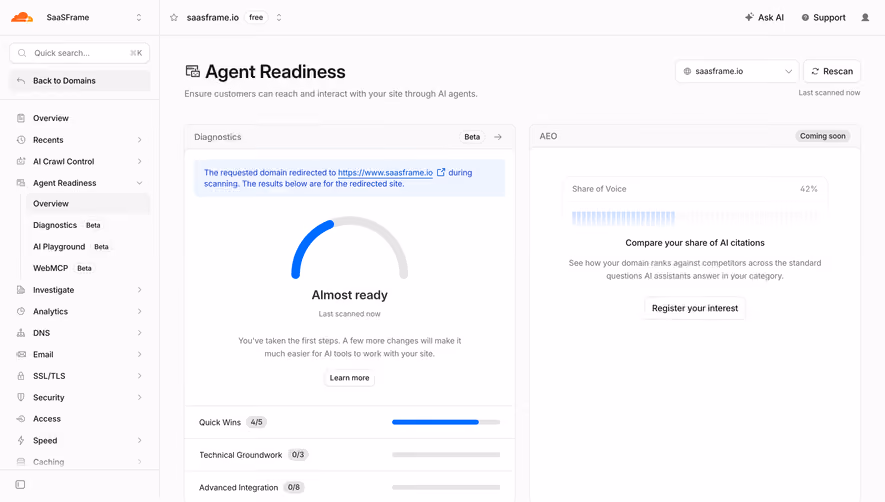Open the Access menu item

click(80, 418)
